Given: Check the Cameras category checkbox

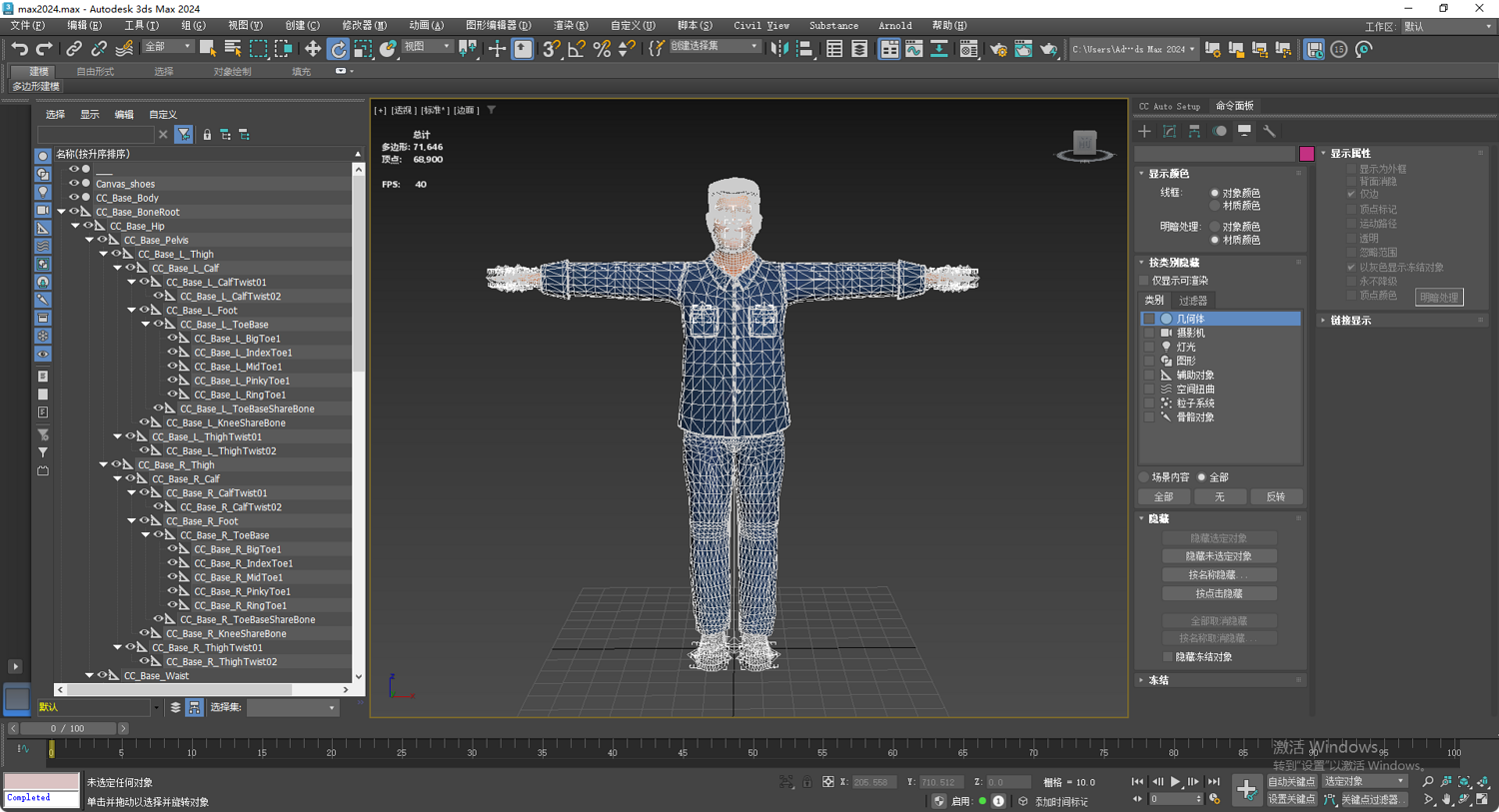Looking at the screenshot, I should pyautogui.click(x=1149, y=333).
